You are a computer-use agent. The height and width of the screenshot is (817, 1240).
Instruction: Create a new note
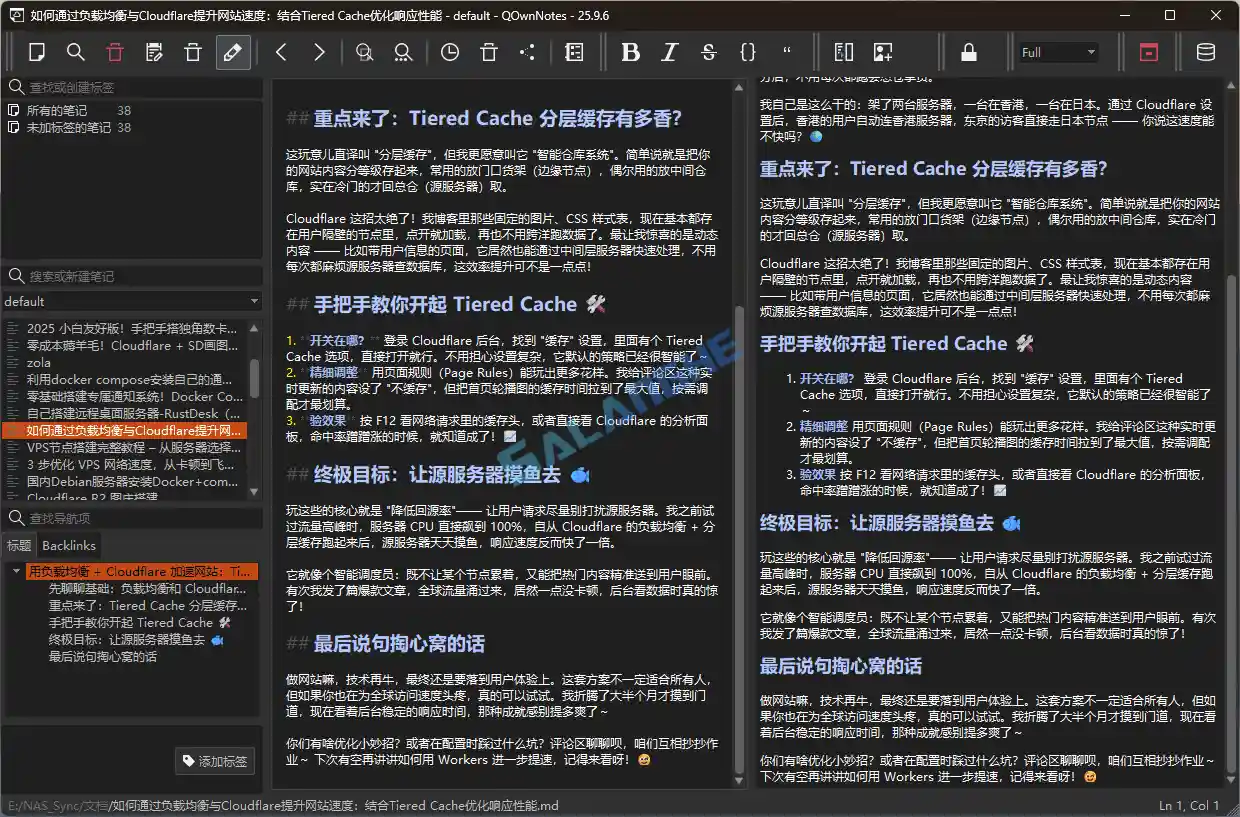coord(36,51)
